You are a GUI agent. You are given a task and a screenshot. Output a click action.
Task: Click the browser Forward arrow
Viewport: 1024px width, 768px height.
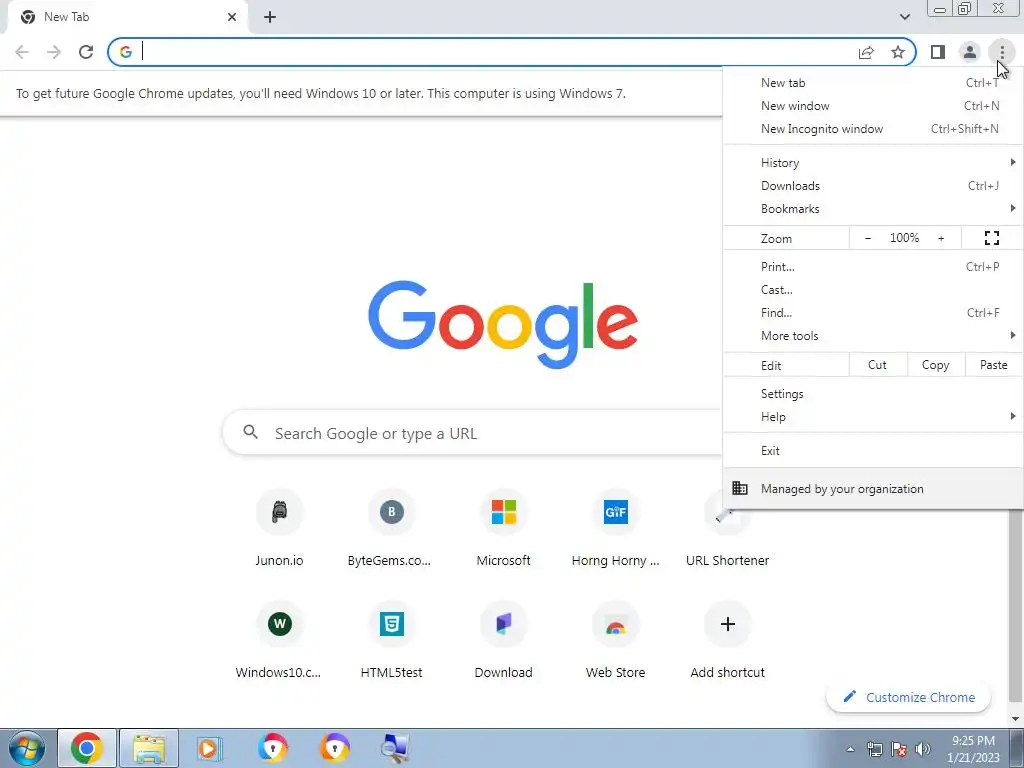pos(54,52)
